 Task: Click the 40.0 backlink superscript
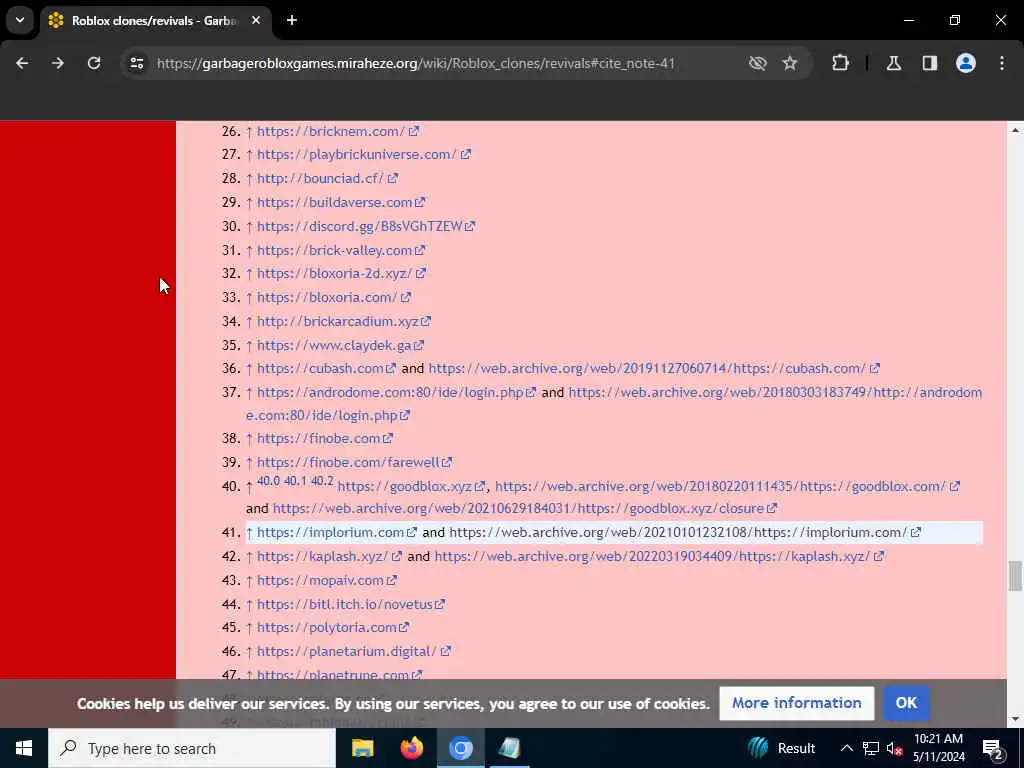268,481
